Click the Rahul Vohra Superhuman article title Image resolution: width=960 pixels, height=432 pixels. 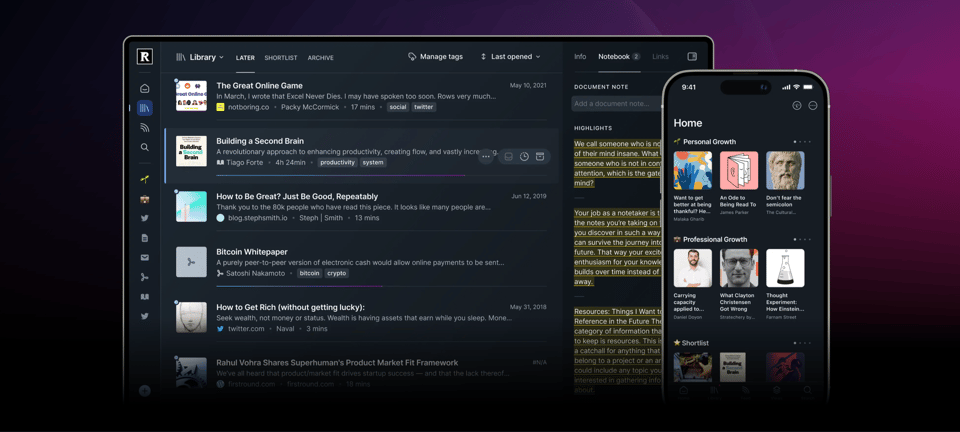[337, 362]
